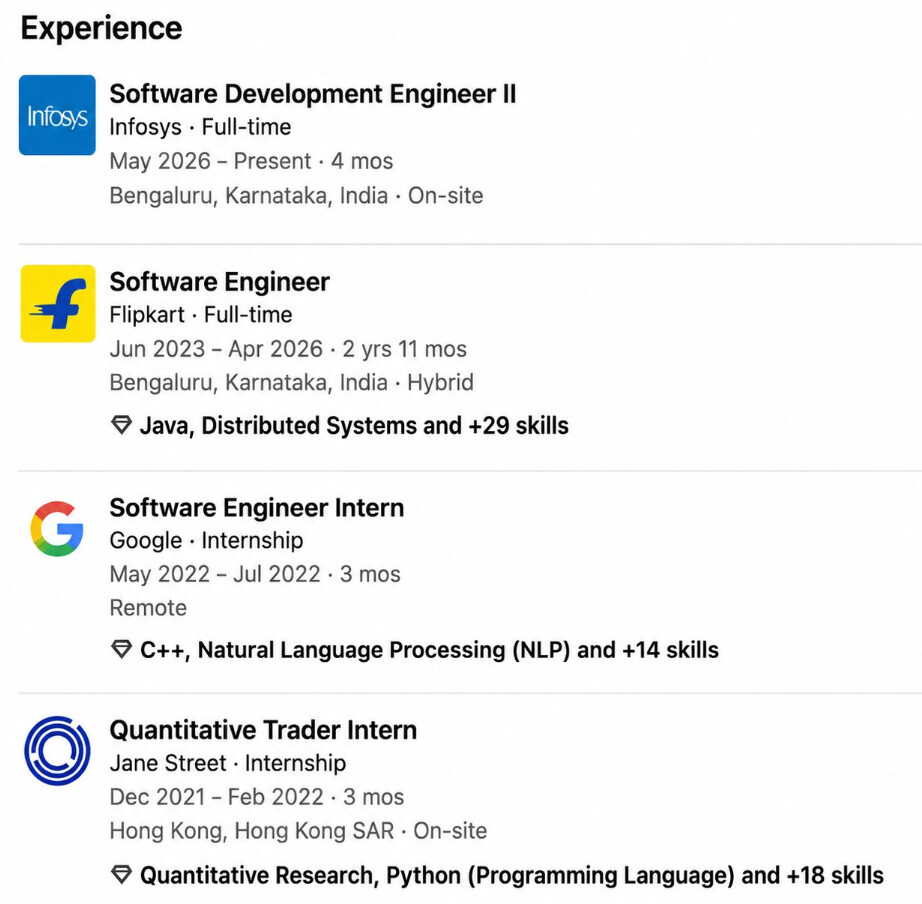Click the diamond skills icon under Jane Street

(121, 875)
